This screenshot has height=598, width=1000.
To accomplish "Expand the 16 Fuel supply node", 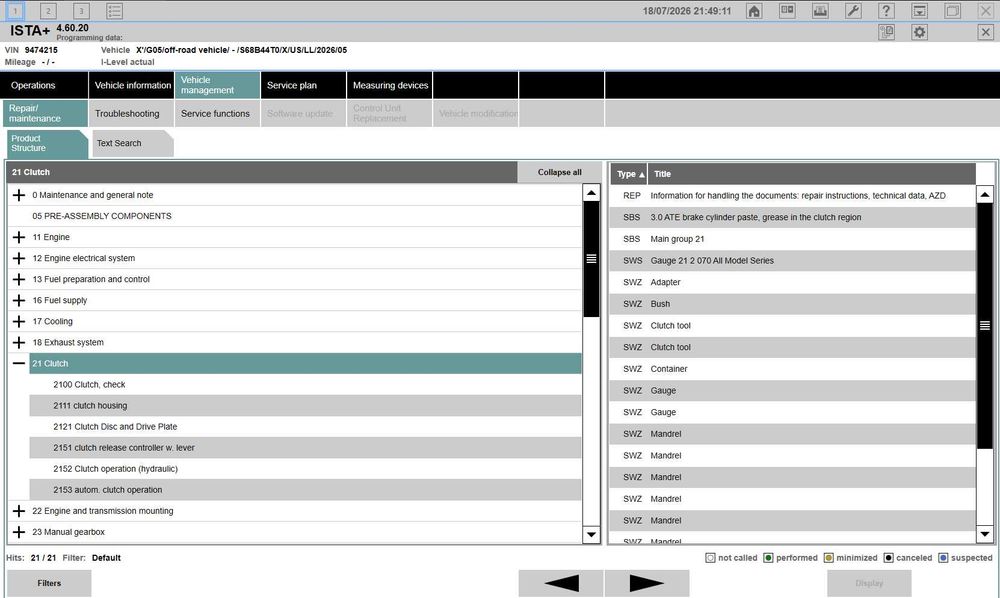I will click(19, 300).
